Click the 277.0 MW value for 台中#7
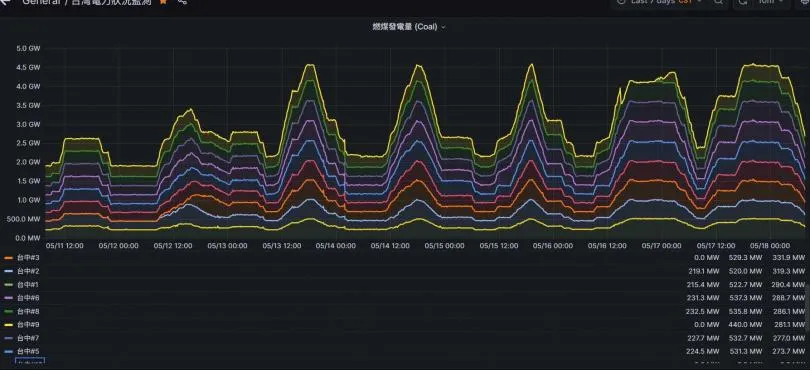 (x=789, y=338)
